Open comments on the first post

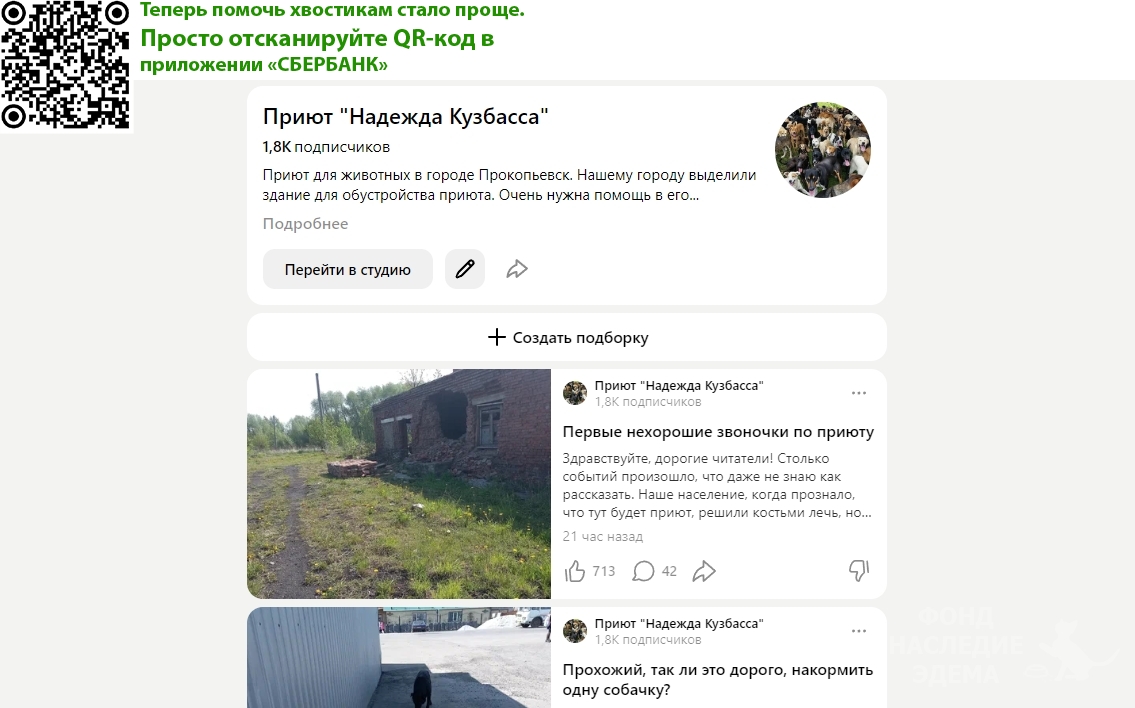(x=644, y=571)
